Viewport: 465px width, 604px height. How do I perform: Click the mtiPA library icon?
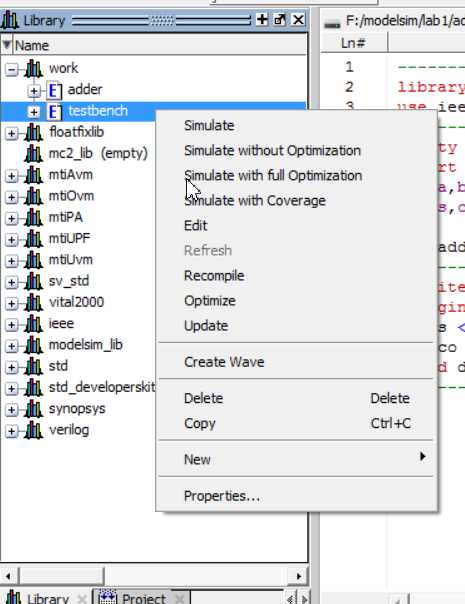coord(34,218)
